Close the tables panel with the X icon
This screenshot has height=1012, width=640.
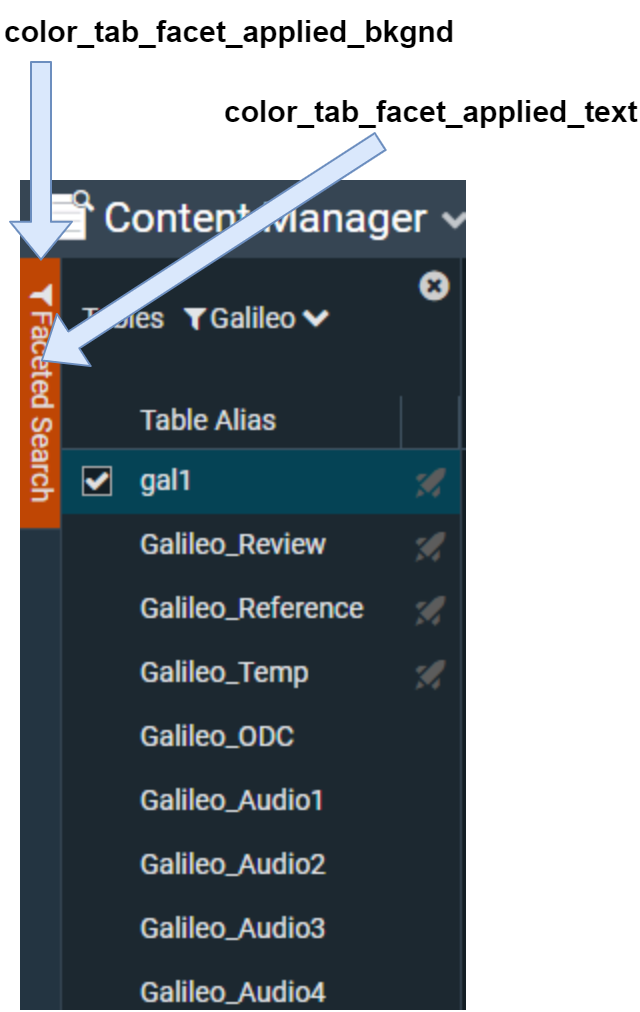[x=433, y=287]
